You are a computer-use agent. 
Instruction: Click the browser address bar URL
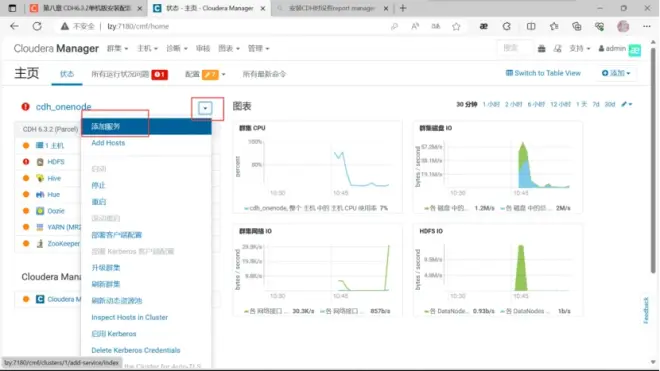click(x=138, y=27)
